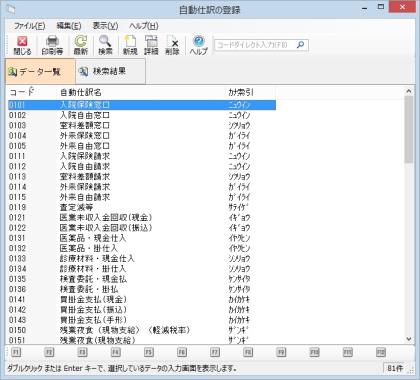Image resolution: width=420 pixels, height=380 pixels.
Task: Click the F4 function key button
Action: (x=115, y=352)
